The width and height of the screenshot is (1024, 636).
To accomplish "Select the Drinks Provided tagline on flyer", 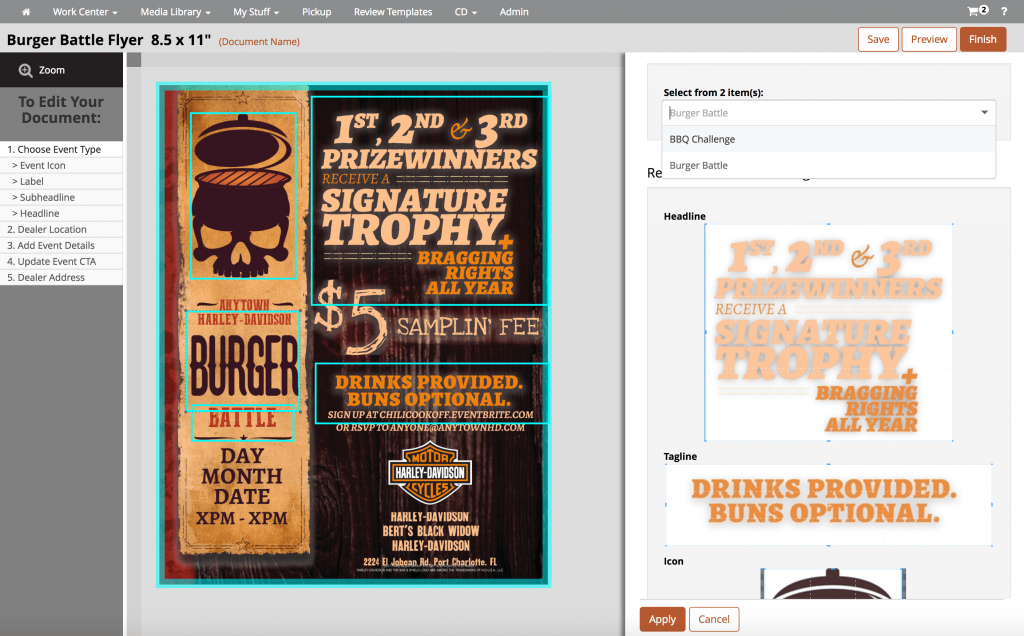I will [431, 393].
